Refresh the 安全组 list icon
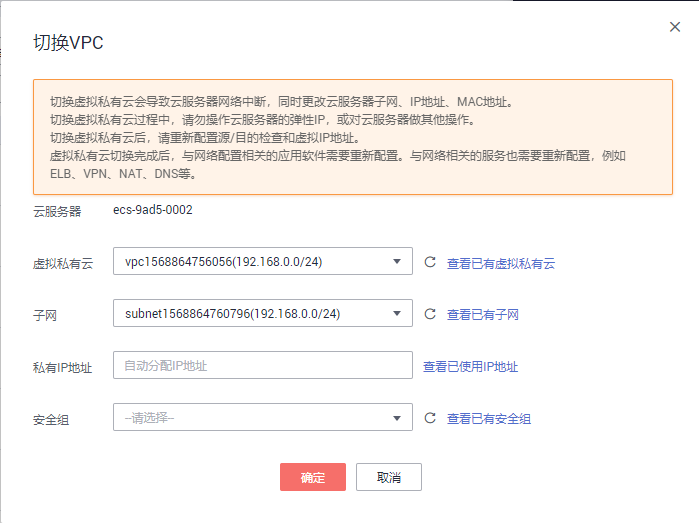Screen dimensions: 699x523 pos(430,418)
